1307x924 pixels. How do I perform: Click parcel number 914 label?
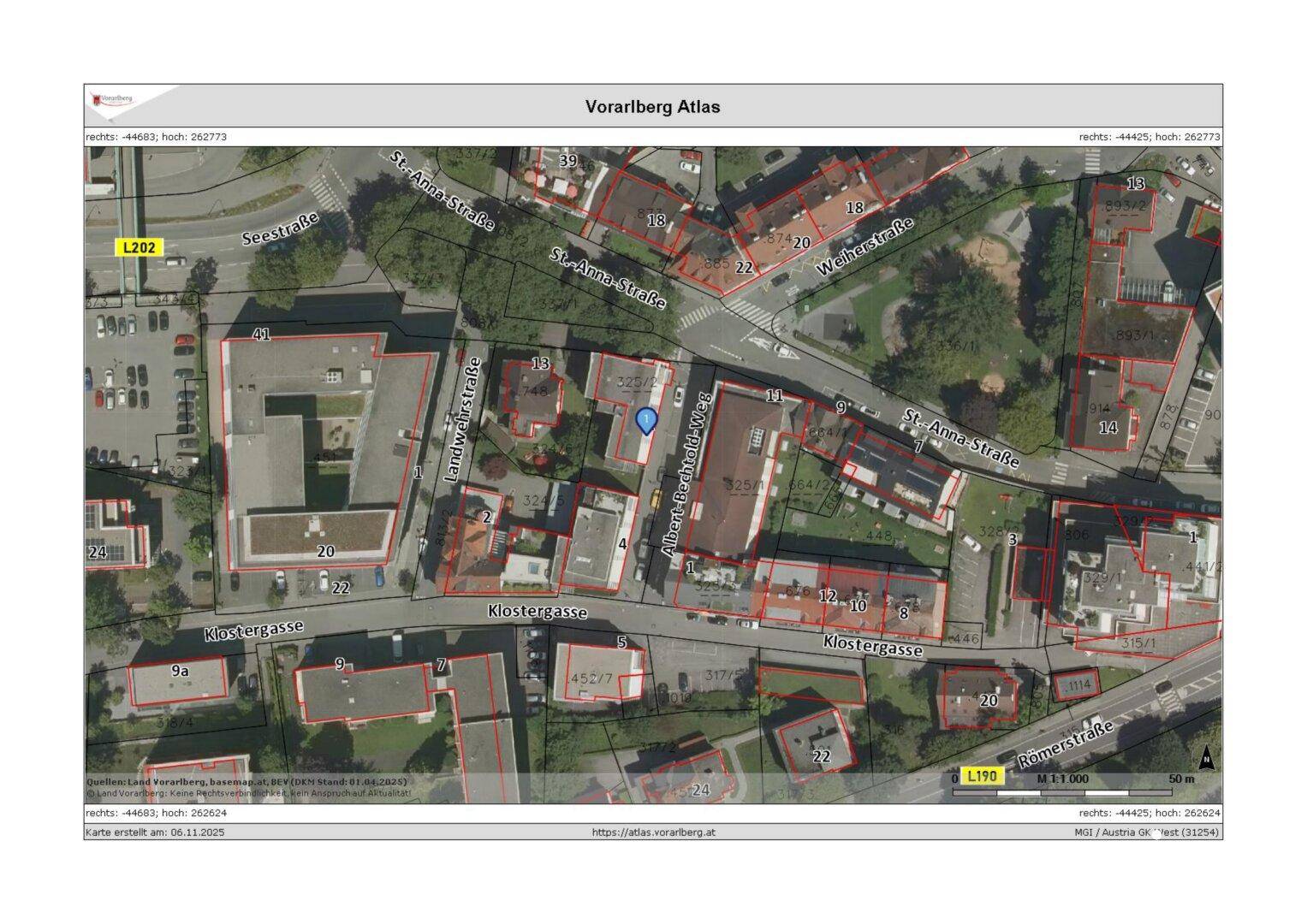[1100, 409]
